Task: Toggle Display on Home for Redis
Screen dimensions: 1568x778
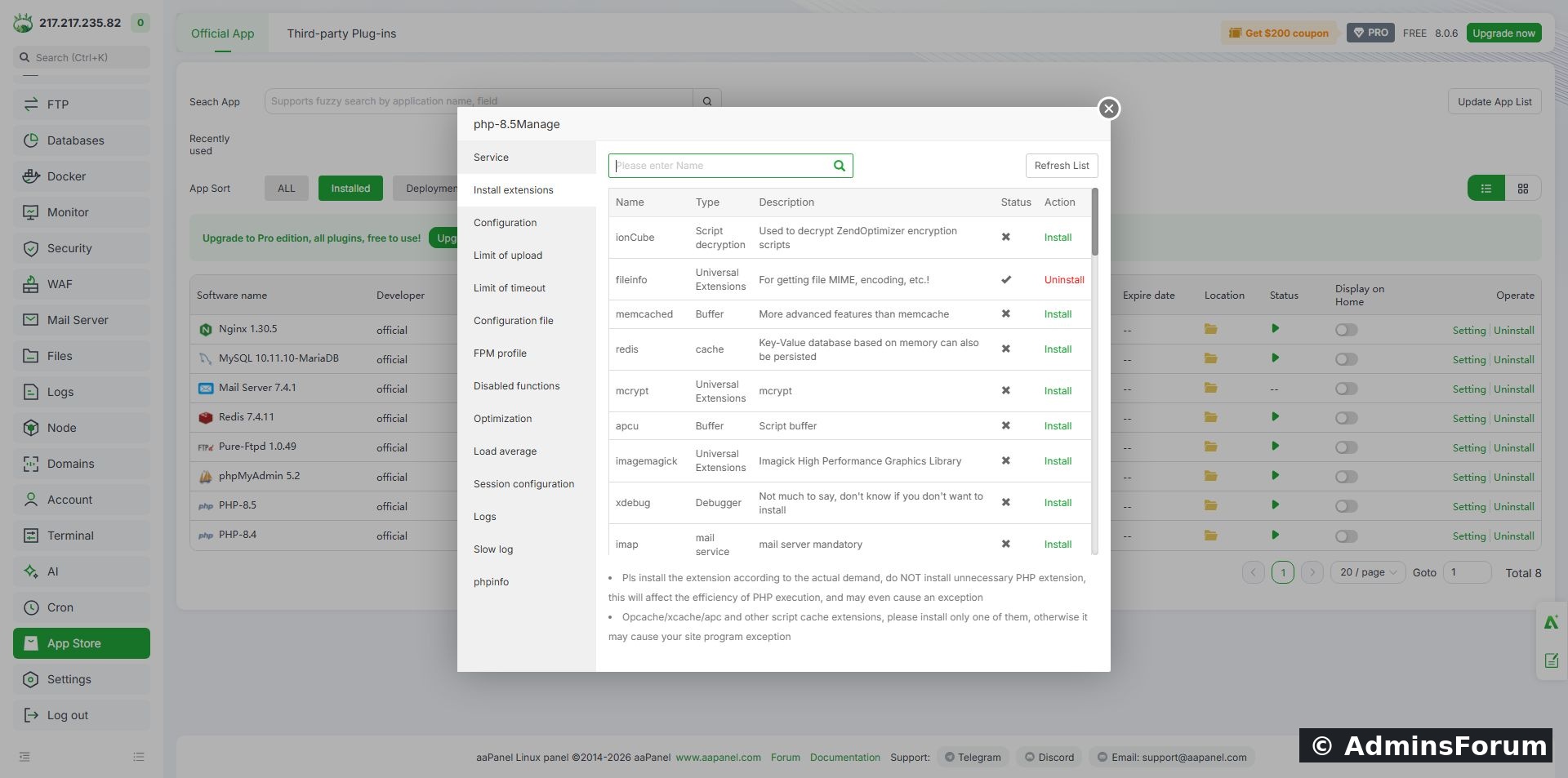Action: tap(1346, 418)
